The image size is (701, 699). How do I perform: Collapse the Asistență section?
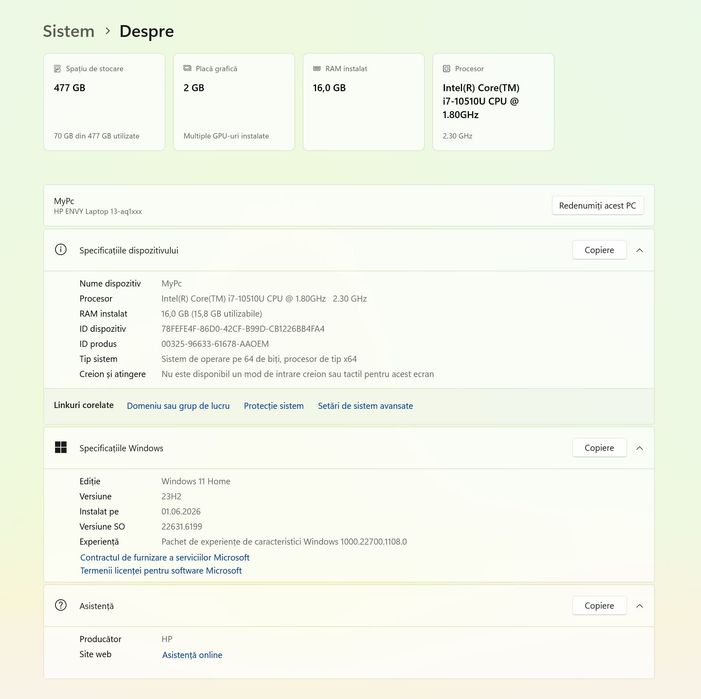(x=640, y=606)
